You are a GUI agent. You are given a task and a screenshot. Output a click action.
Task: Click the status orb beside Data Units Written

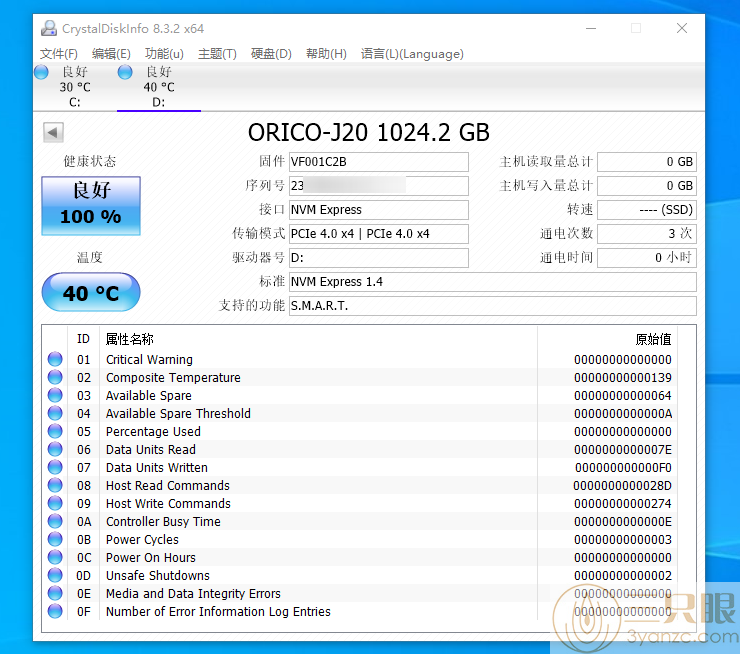tap(55, 467)
